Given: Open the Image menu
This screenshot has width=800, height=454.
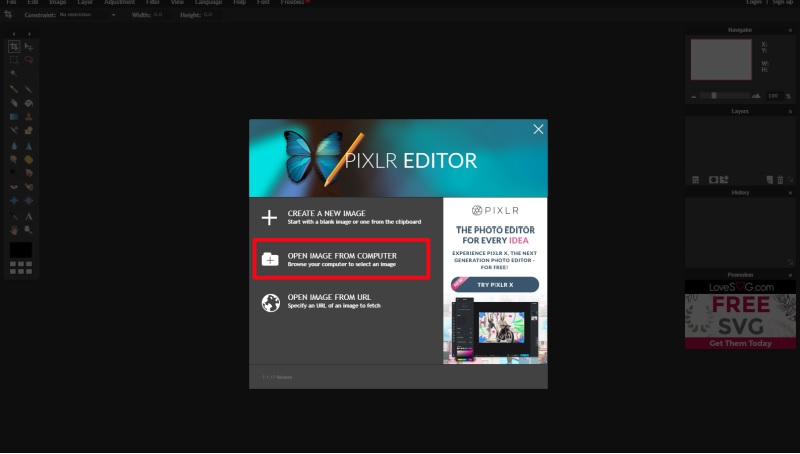Looking at the screenshot, I should tap(58, 2).
